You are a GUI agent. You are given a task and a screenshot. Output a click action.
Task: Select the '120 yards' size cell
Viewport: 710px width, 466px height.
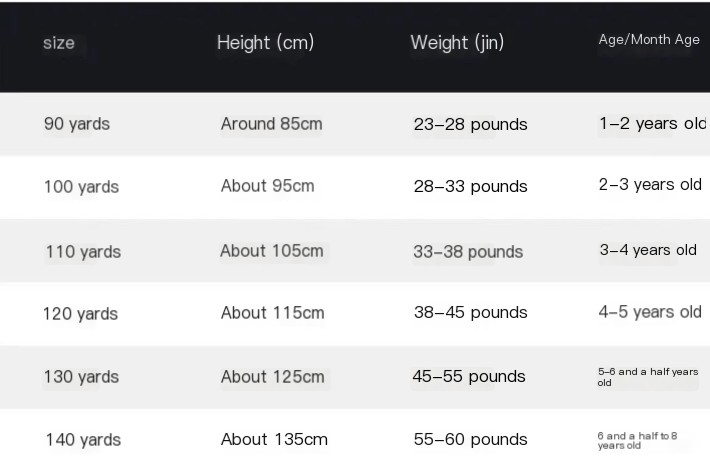80,314
